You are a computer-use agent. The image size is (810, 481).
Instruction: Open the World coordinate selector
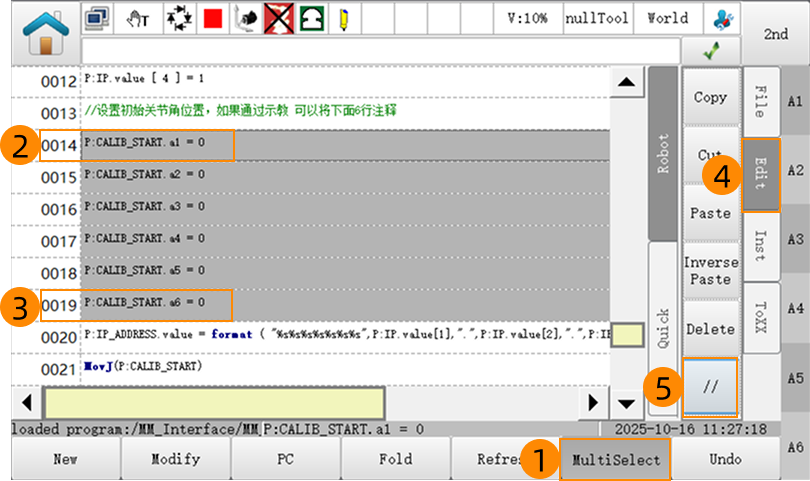click(668, 19)
